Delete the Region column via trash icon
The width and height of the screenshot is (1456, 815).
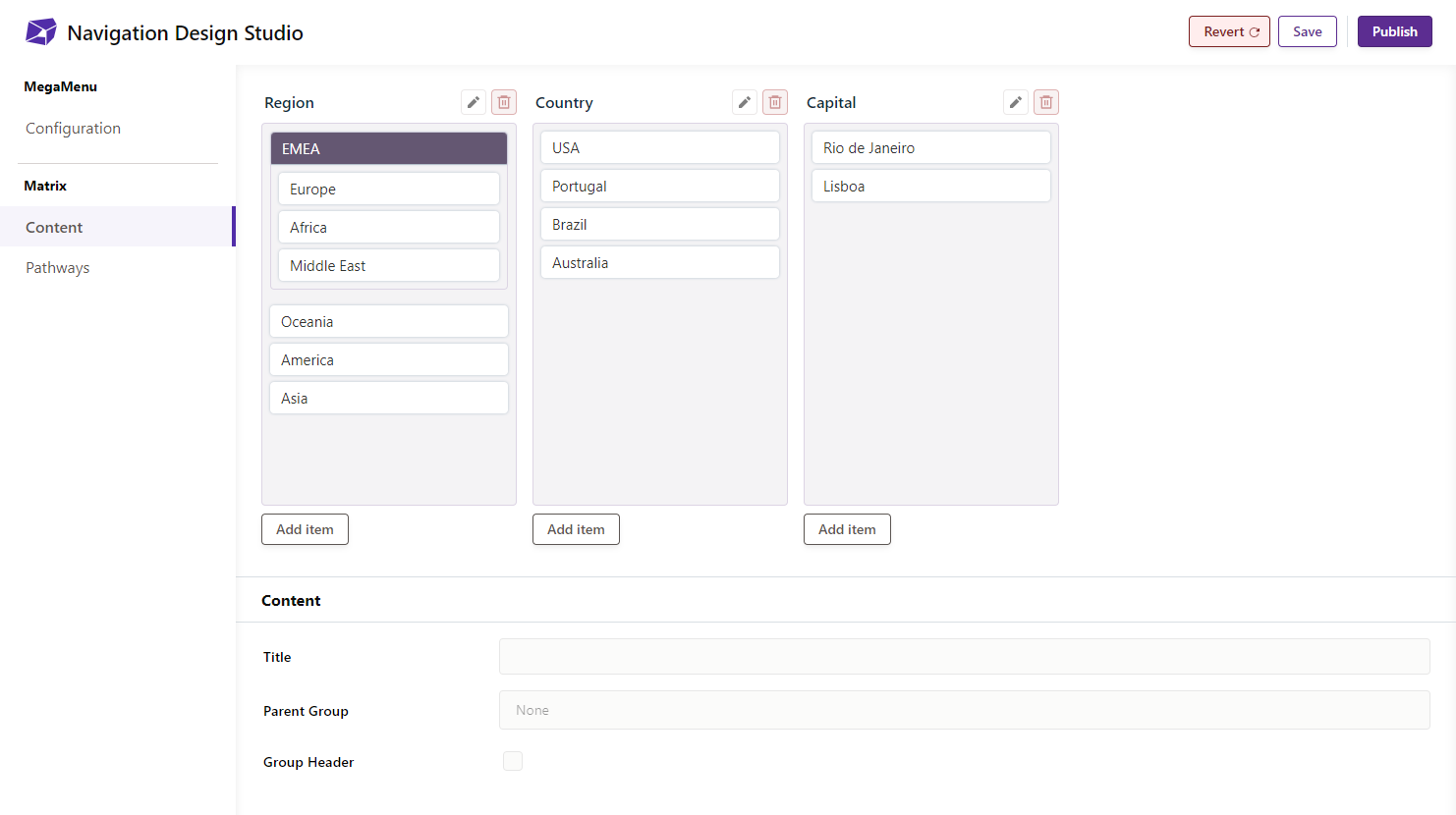[x=504, y=102]
